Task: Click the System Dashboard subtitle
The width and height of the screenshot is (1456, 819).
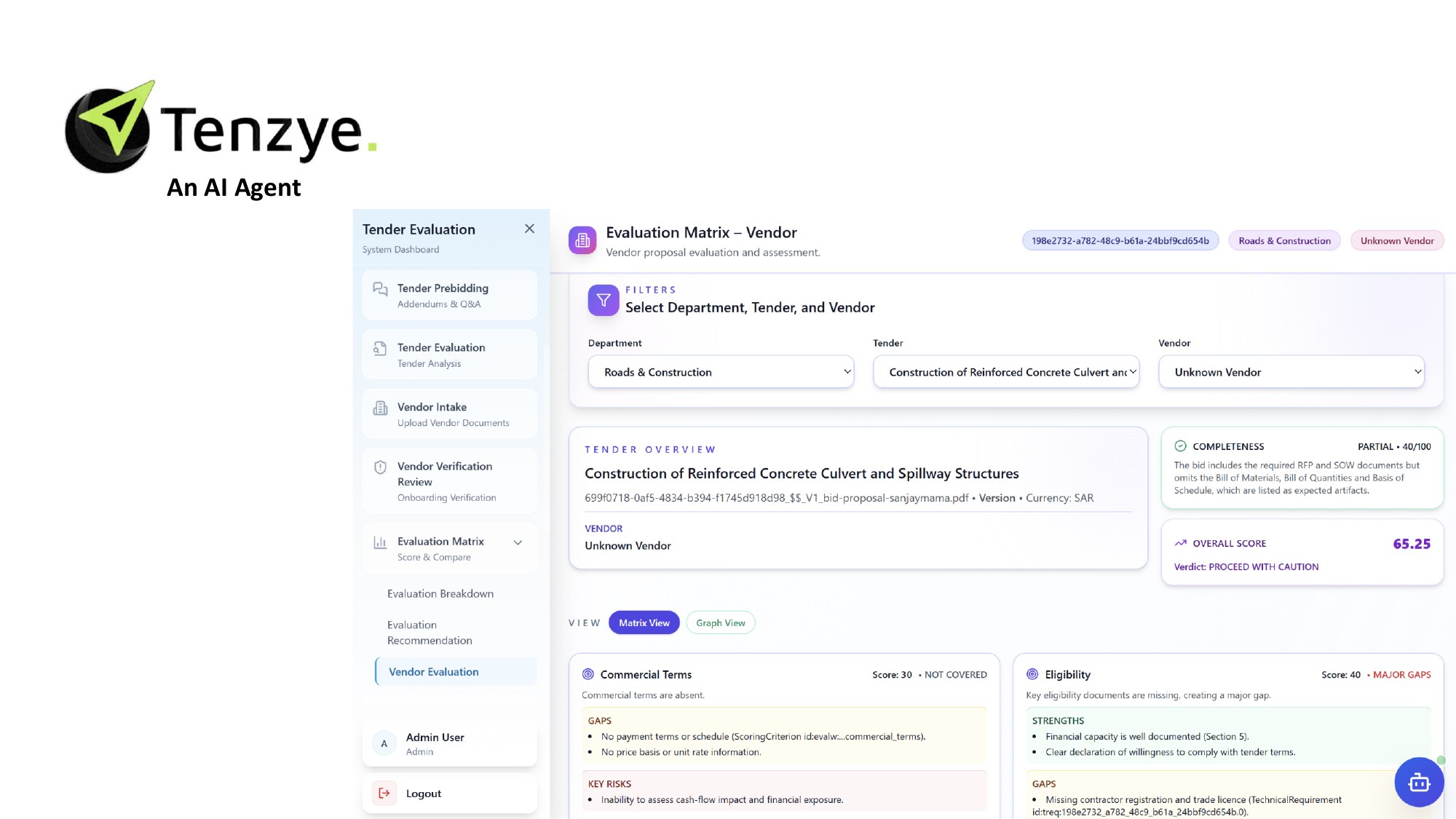Action: tap(400, 249)
